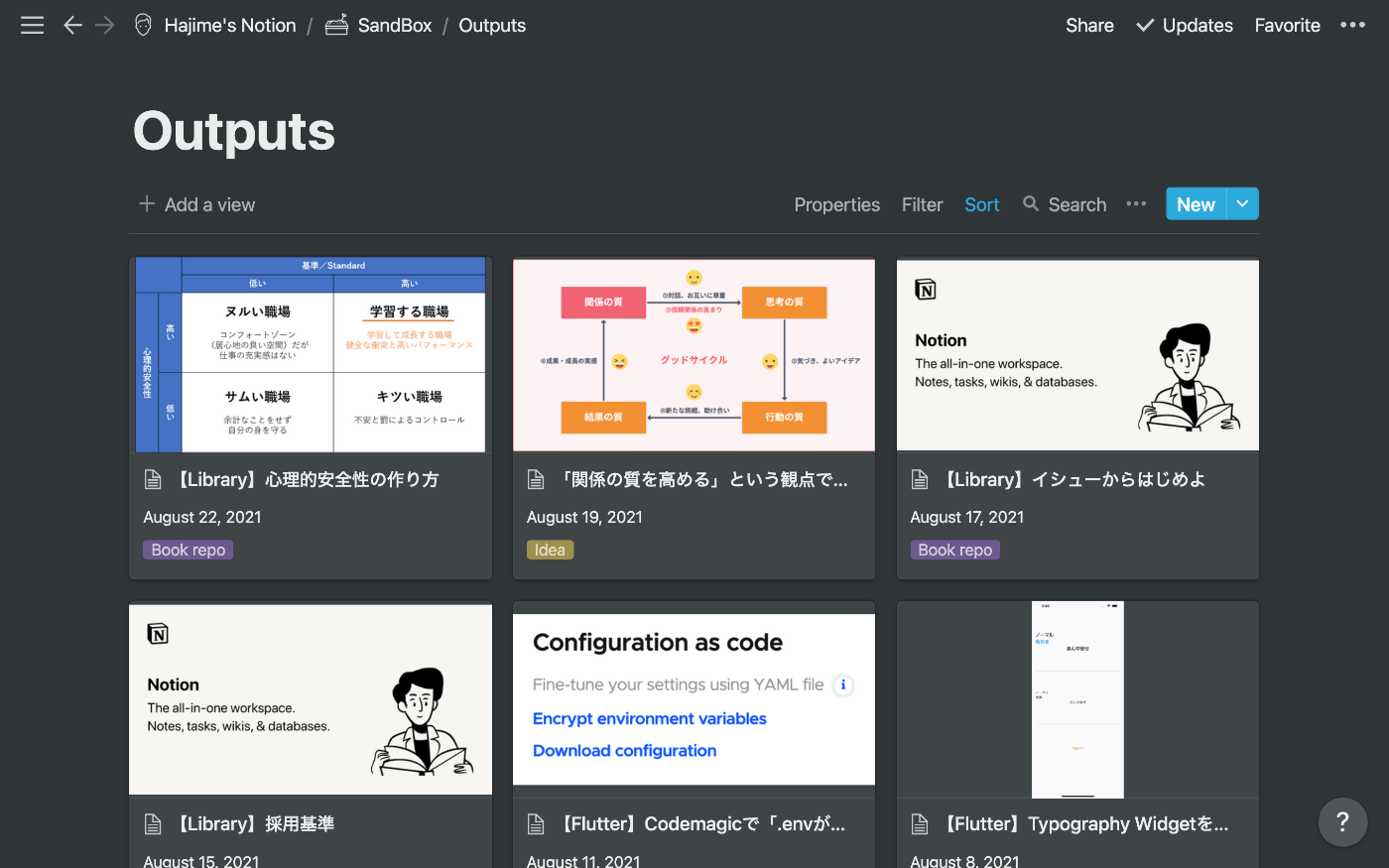Click the Hajime's Notion avatar icon
The width and height of the screenshot is (1389, 868).
144,26
